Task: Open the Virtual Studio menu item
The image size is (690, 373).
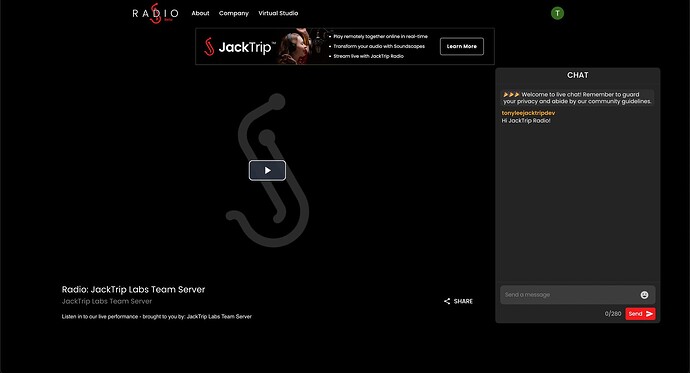Action: 278,13
